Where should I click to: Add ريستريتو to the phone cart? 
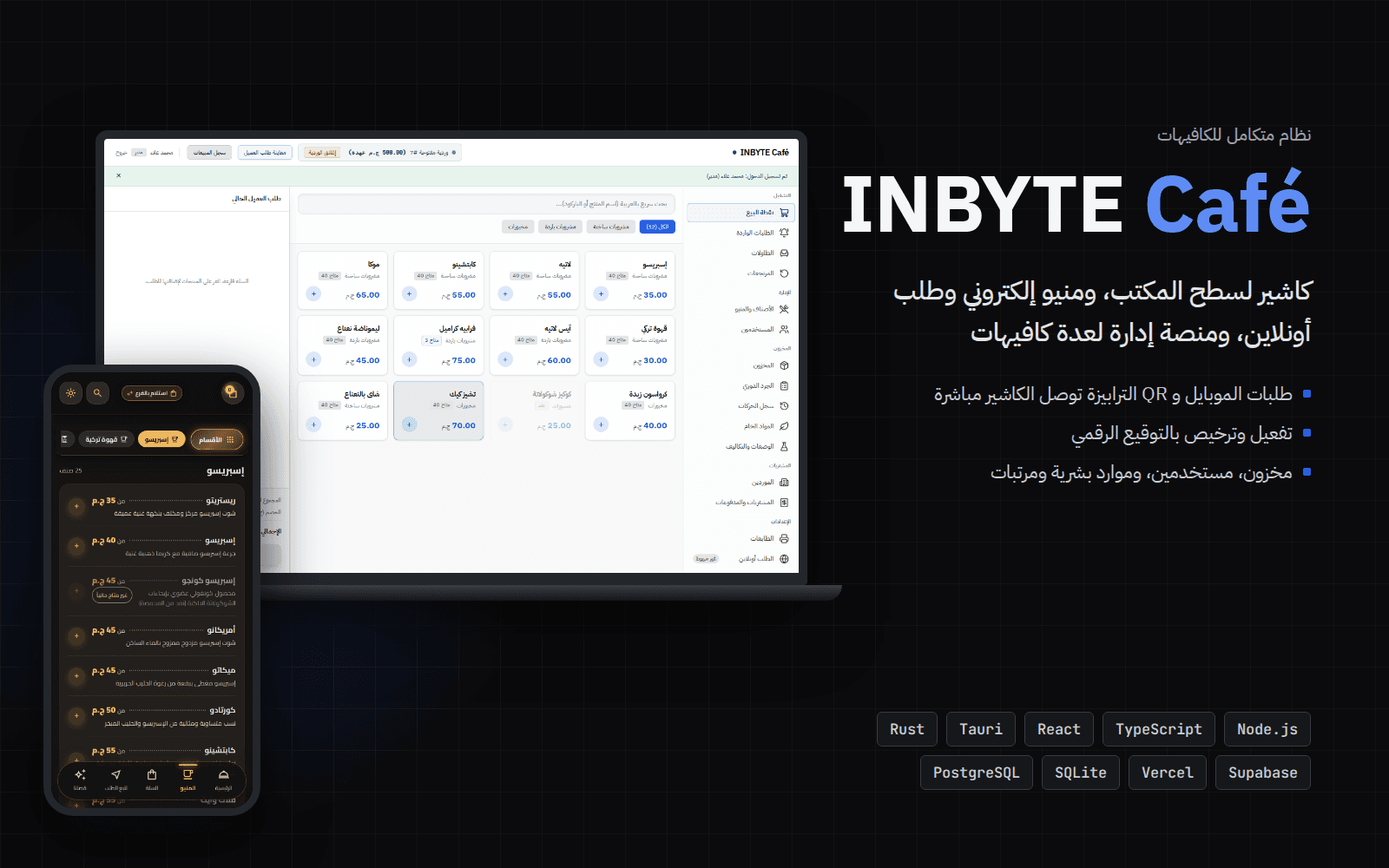click(76, 506)
